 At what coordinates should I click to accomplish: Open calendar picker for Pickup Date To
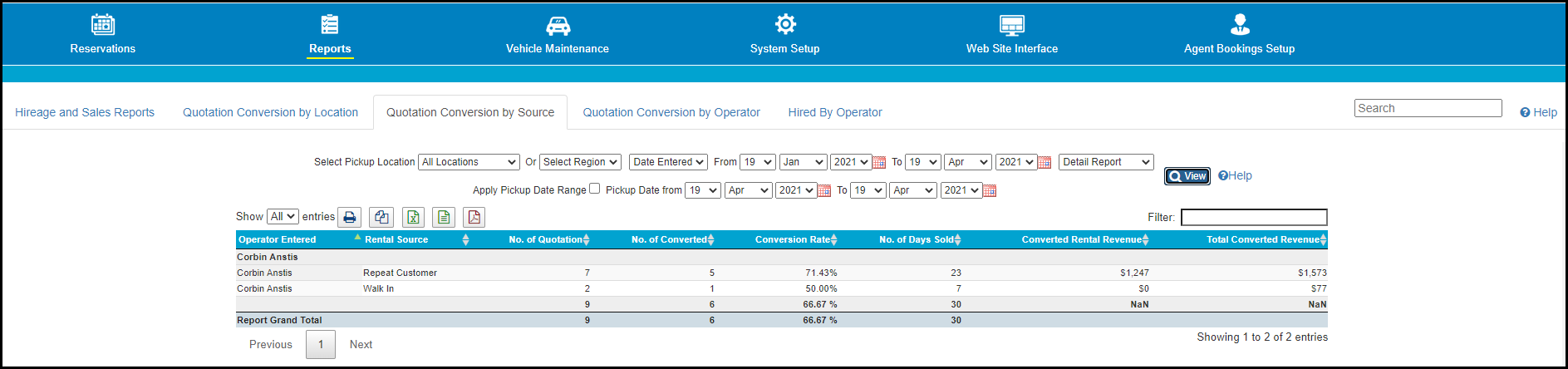pyautogui.click(x=990, y=191)
